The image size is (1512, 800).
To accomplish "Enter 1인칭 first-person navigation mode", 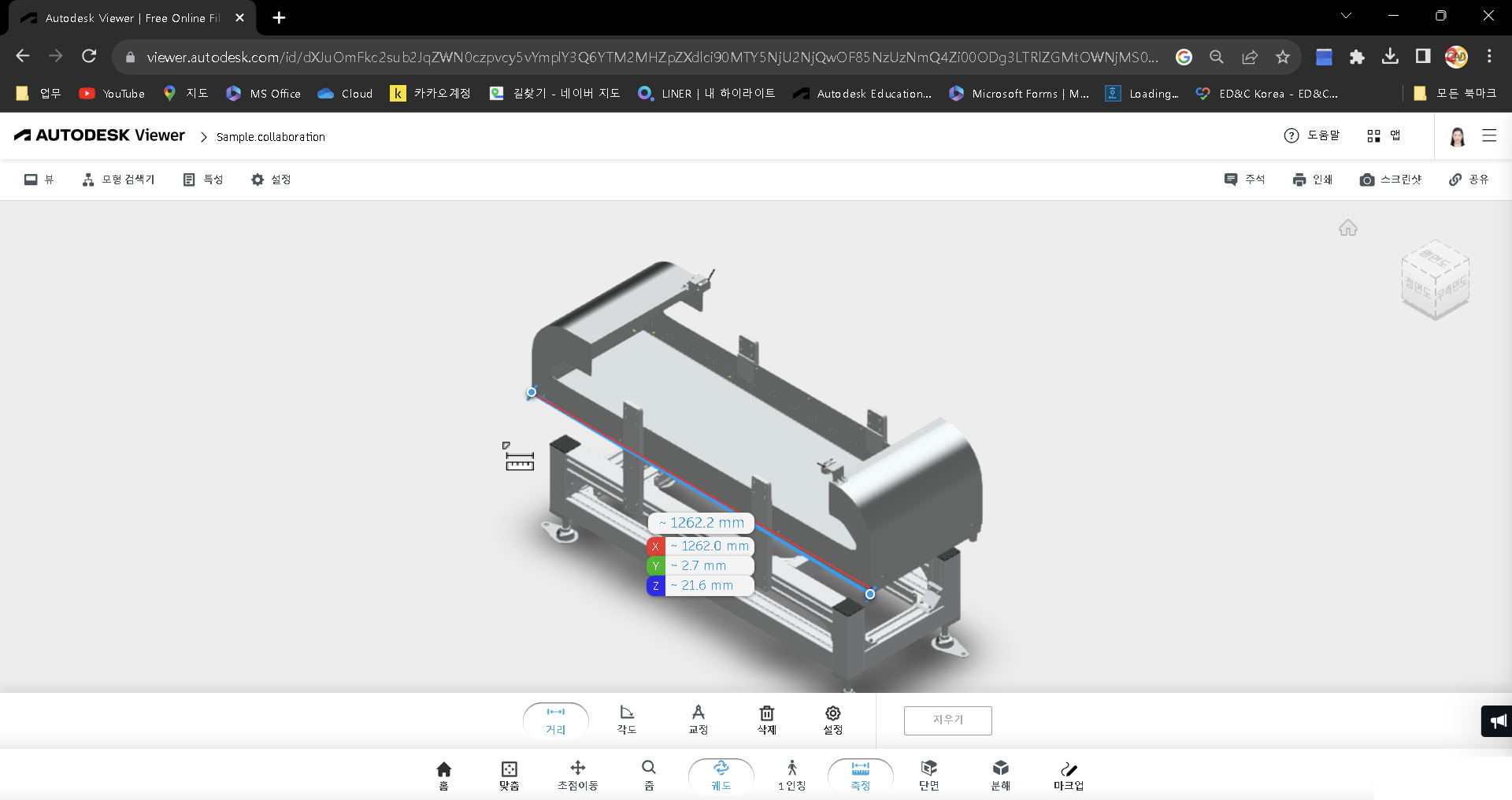I will (x=791, y=774).
